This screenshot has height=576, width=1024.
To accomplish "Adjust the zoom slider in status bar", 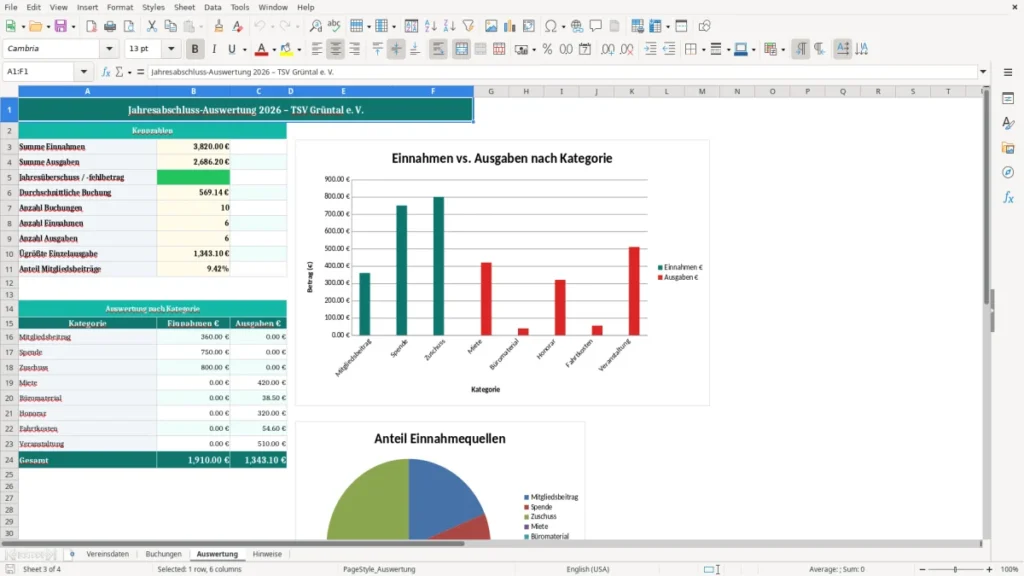I will (x=955, y=569).
